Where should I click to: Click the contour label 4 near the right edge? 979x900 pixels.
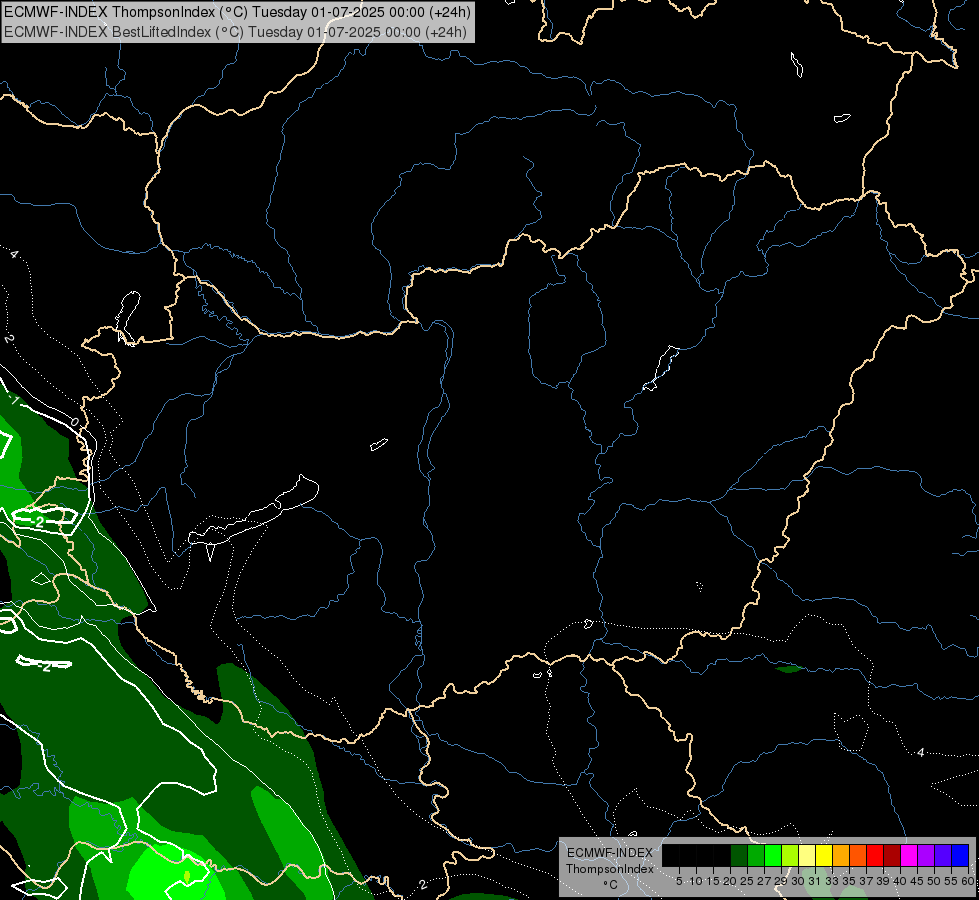pyautogui.click(x=920, y=752)
